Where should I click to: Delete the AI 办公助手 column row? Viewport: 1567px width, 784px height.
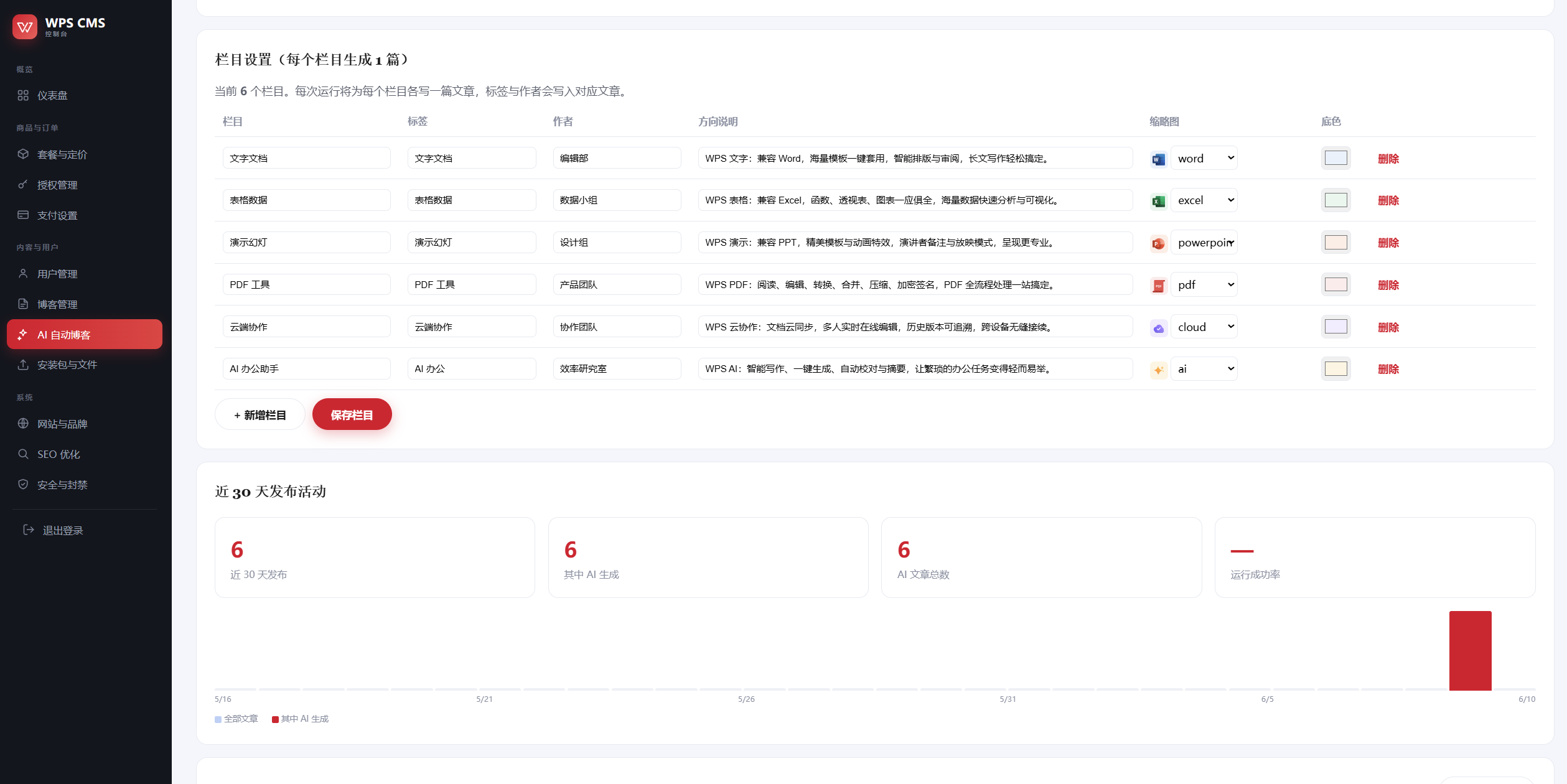(1388, 369)
